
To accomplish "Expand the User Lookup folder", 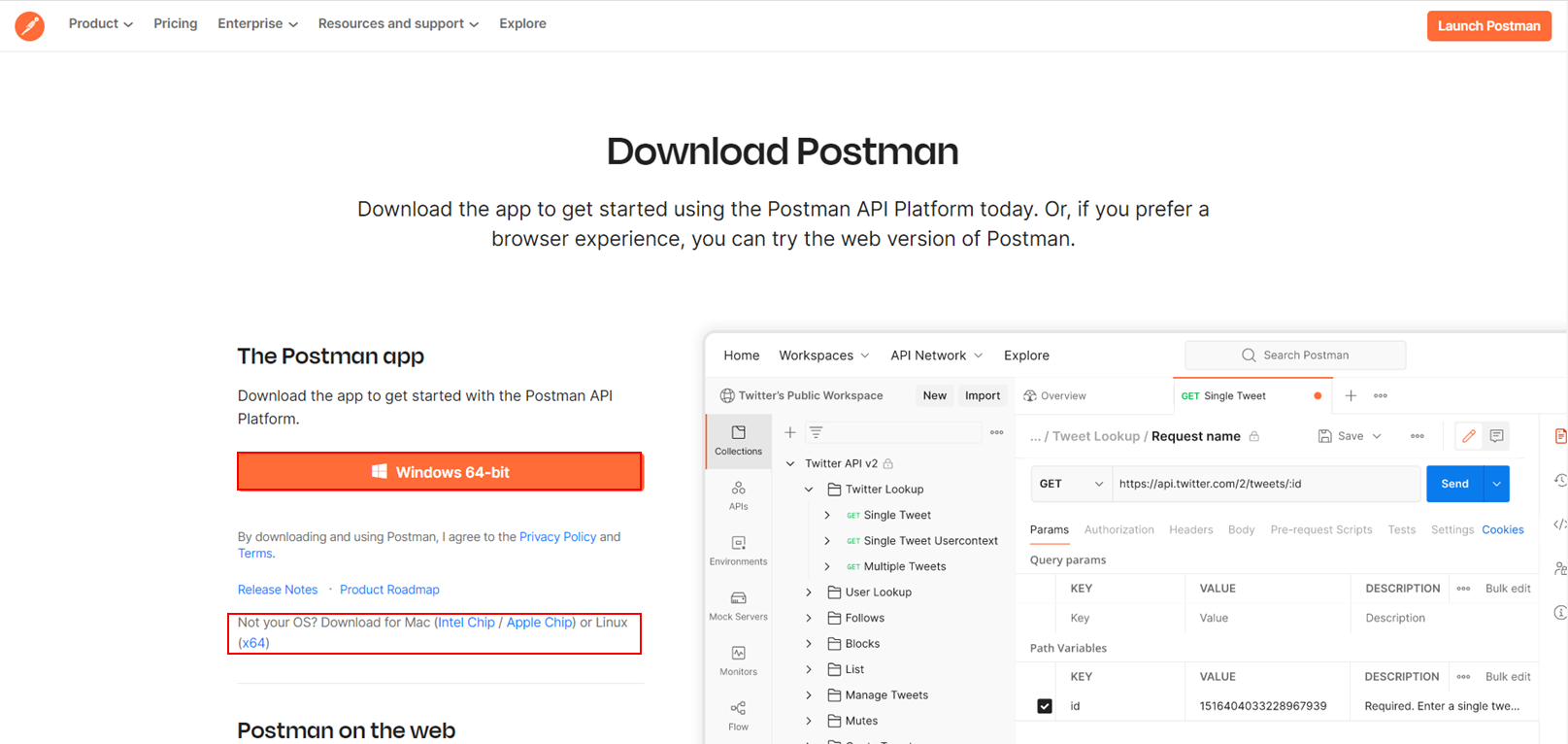I will coord(809,592).
